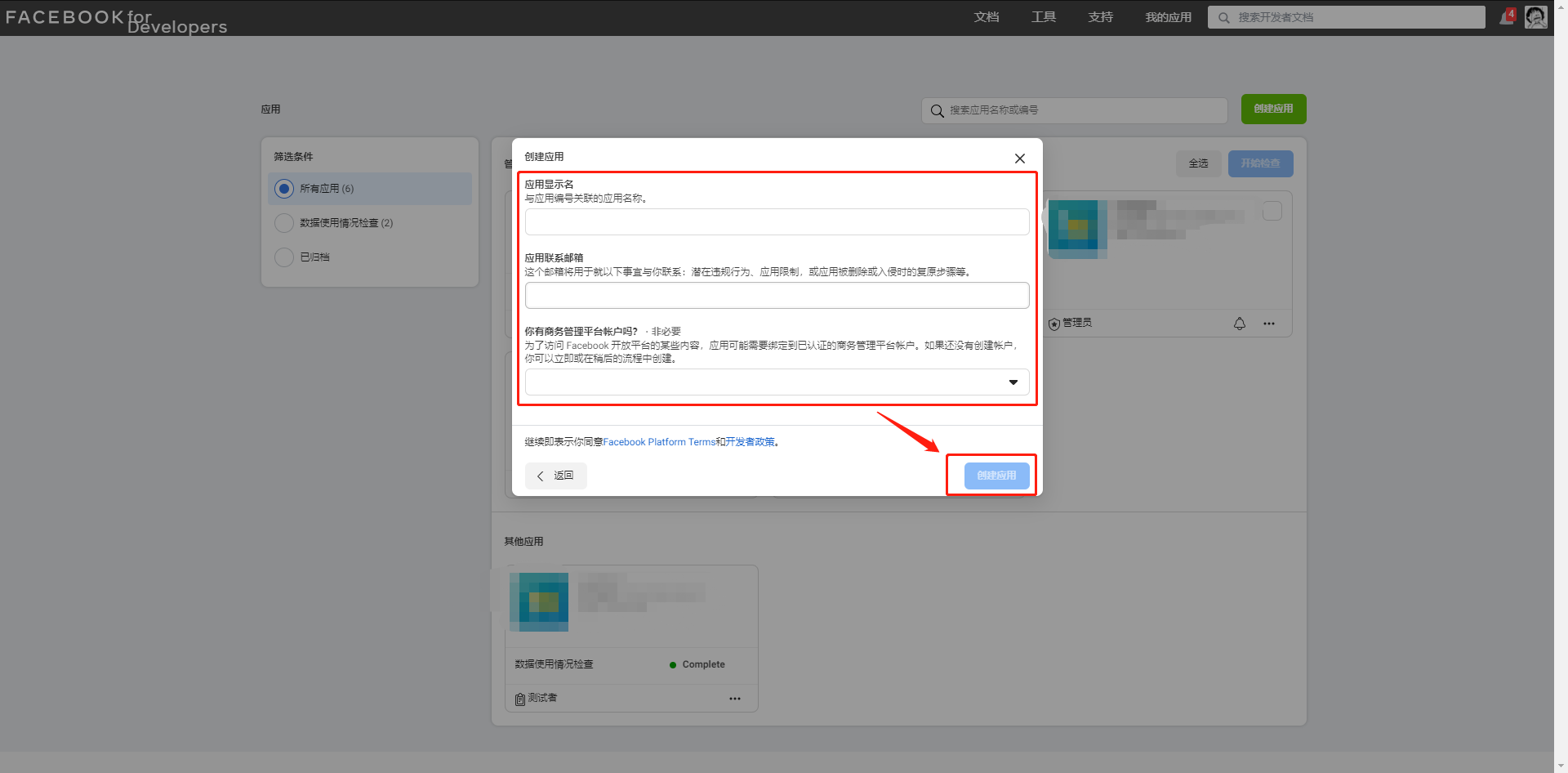1568x773 pixels.
Task: Open more options on 管理员 app card
Action: coord(1268,324)
